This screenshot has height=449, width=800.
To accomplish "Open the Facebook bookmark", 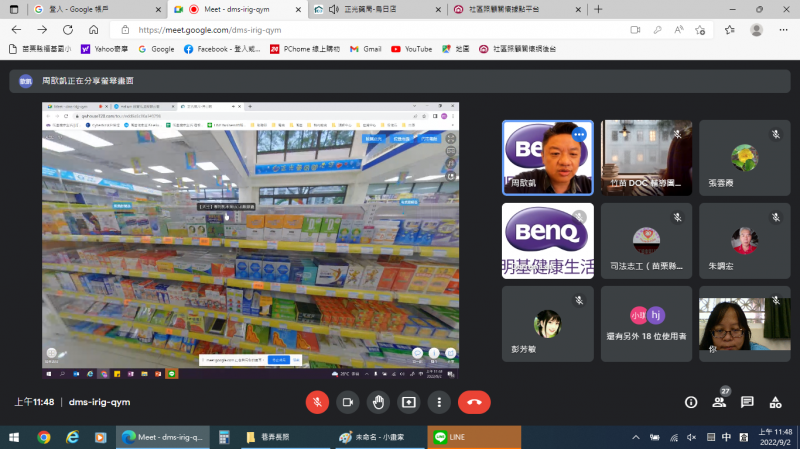I will click(222, 49).
